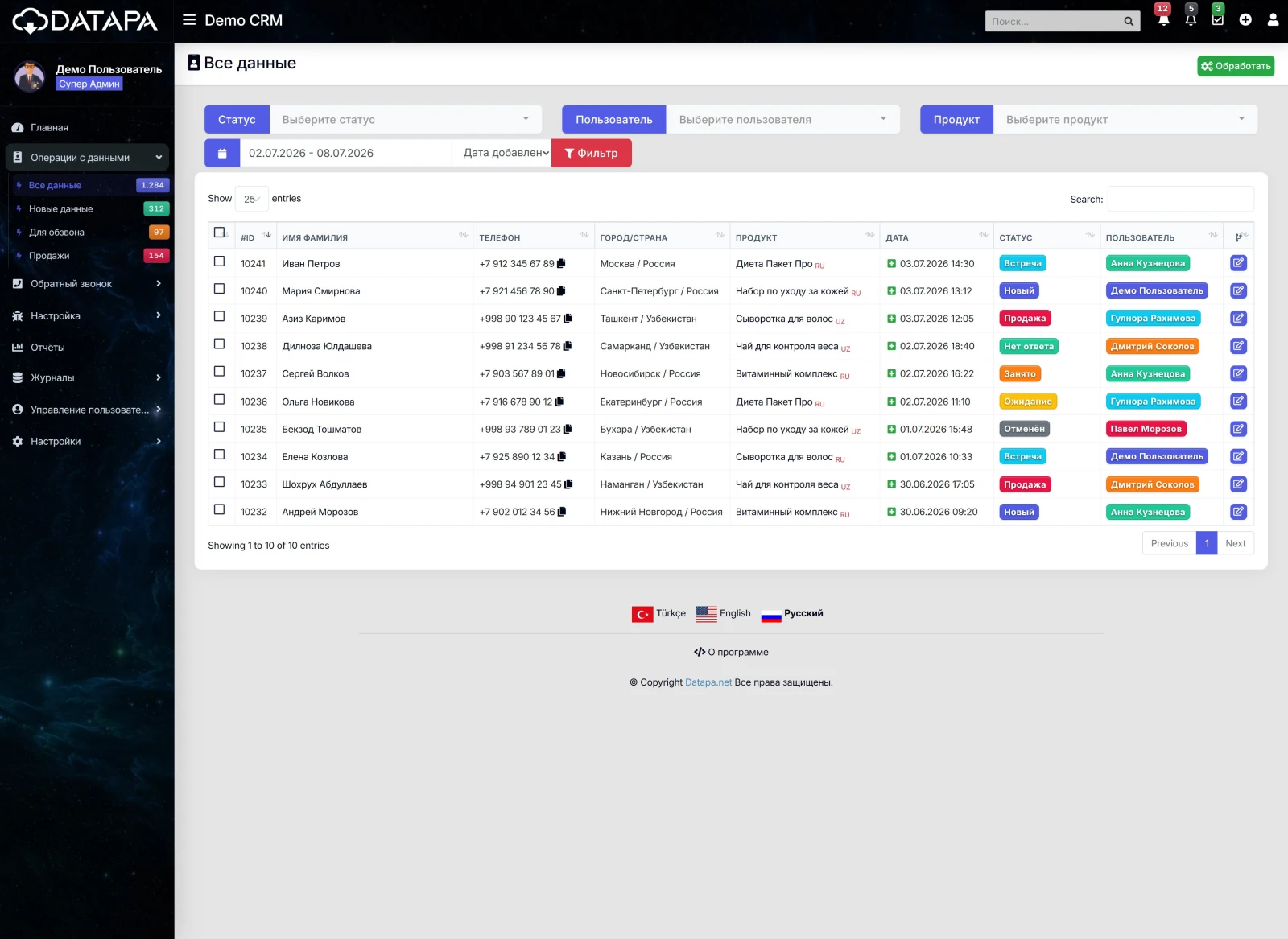Edit record 10240 Мария Смирнова
The image size is (1288, 939).
[1238, 290]
